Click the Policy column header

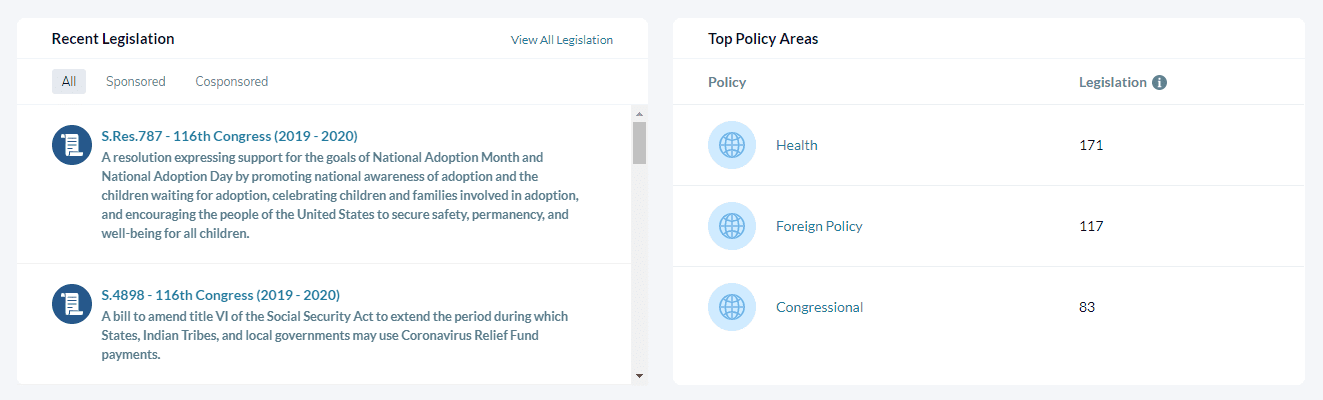pos(727,82)
